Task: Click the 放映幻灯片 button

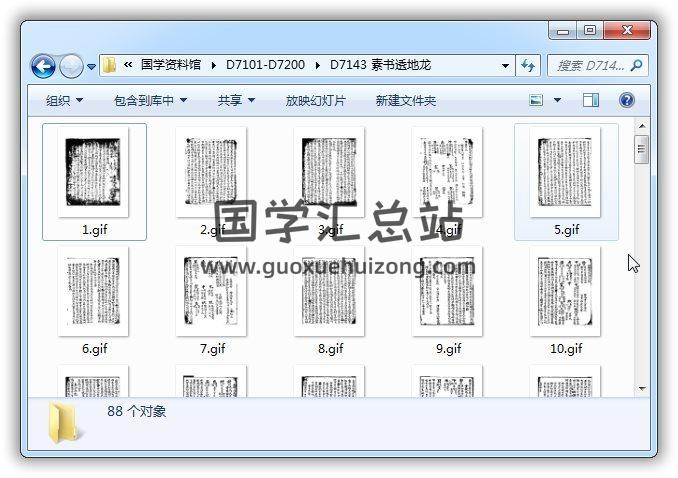Action: (x=315, y=100)
